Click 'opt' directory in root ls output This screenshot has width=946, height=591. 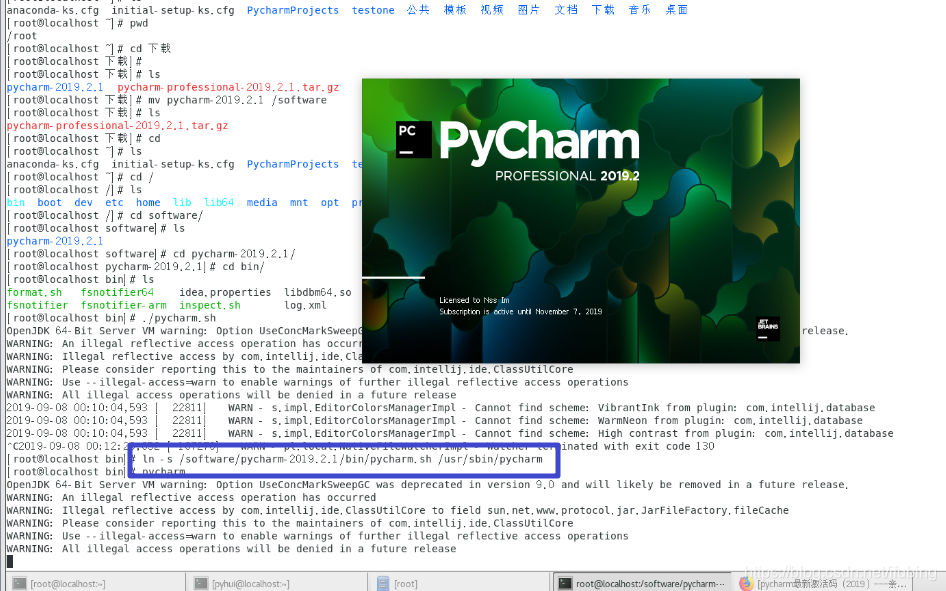tap(329, 203)
